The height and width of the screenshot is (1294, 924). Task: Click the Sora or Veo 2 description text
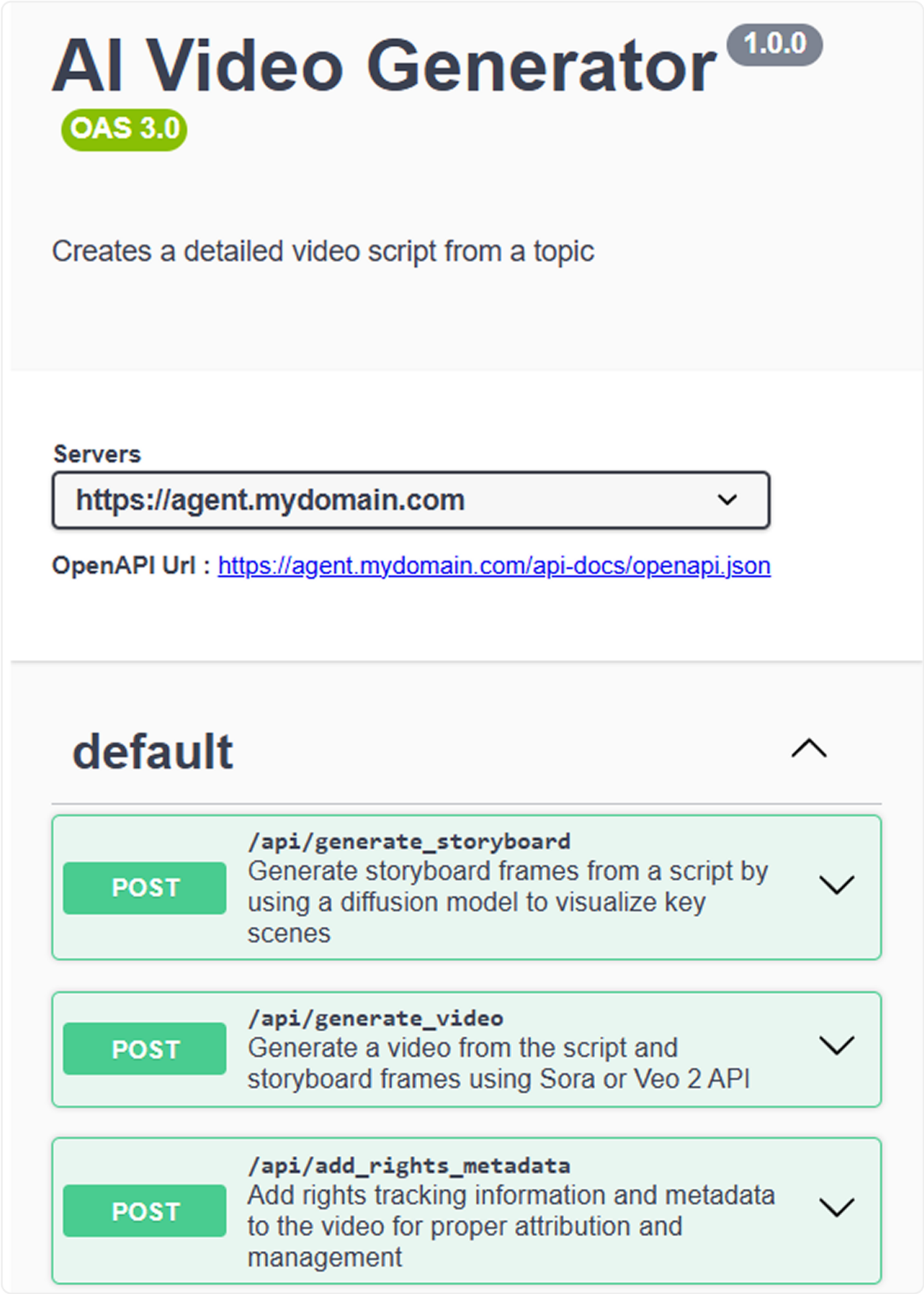click(x=499, y=1064)
